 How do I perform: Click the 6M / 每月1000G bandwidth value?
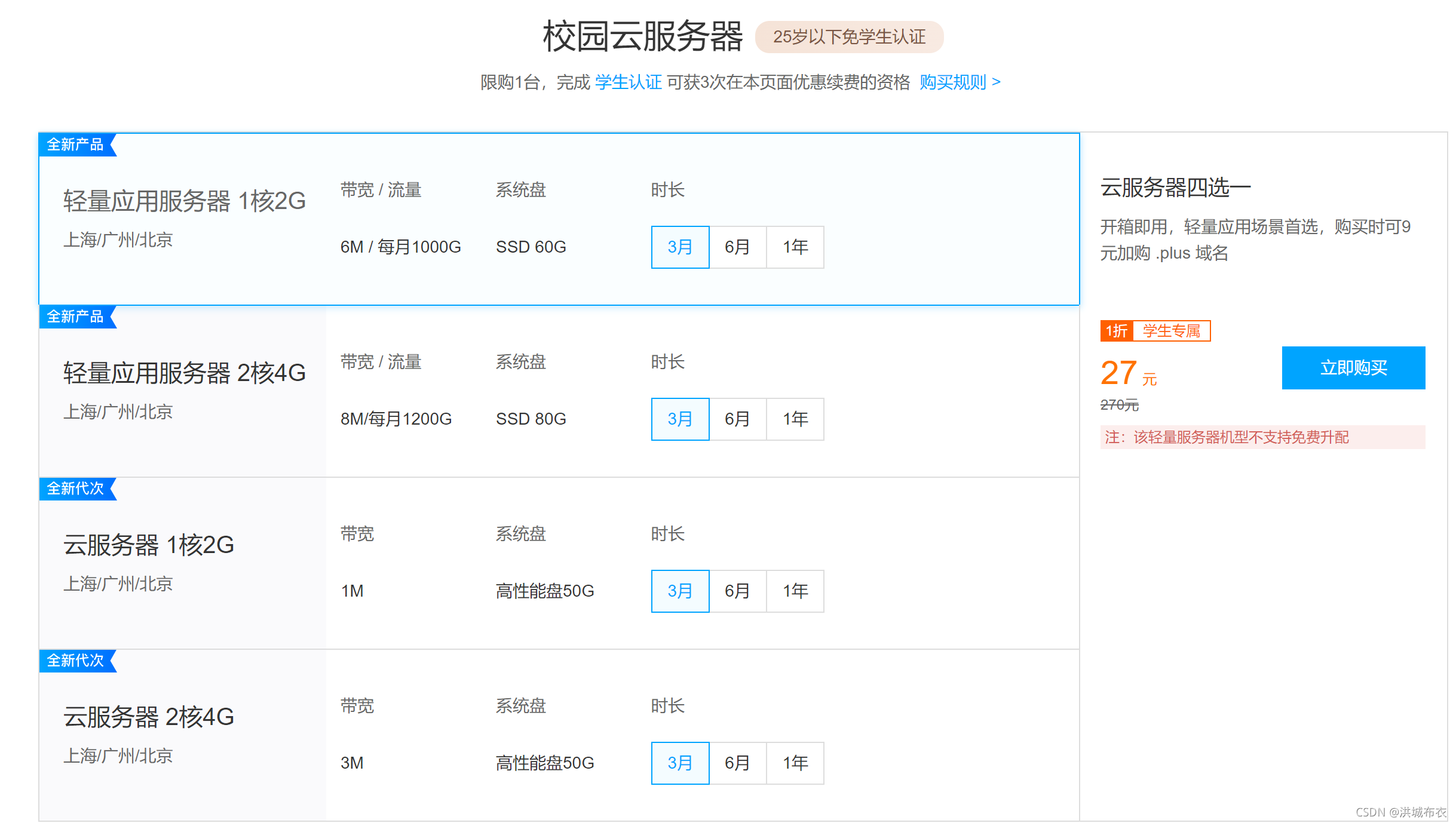click(x=400, y=247)
